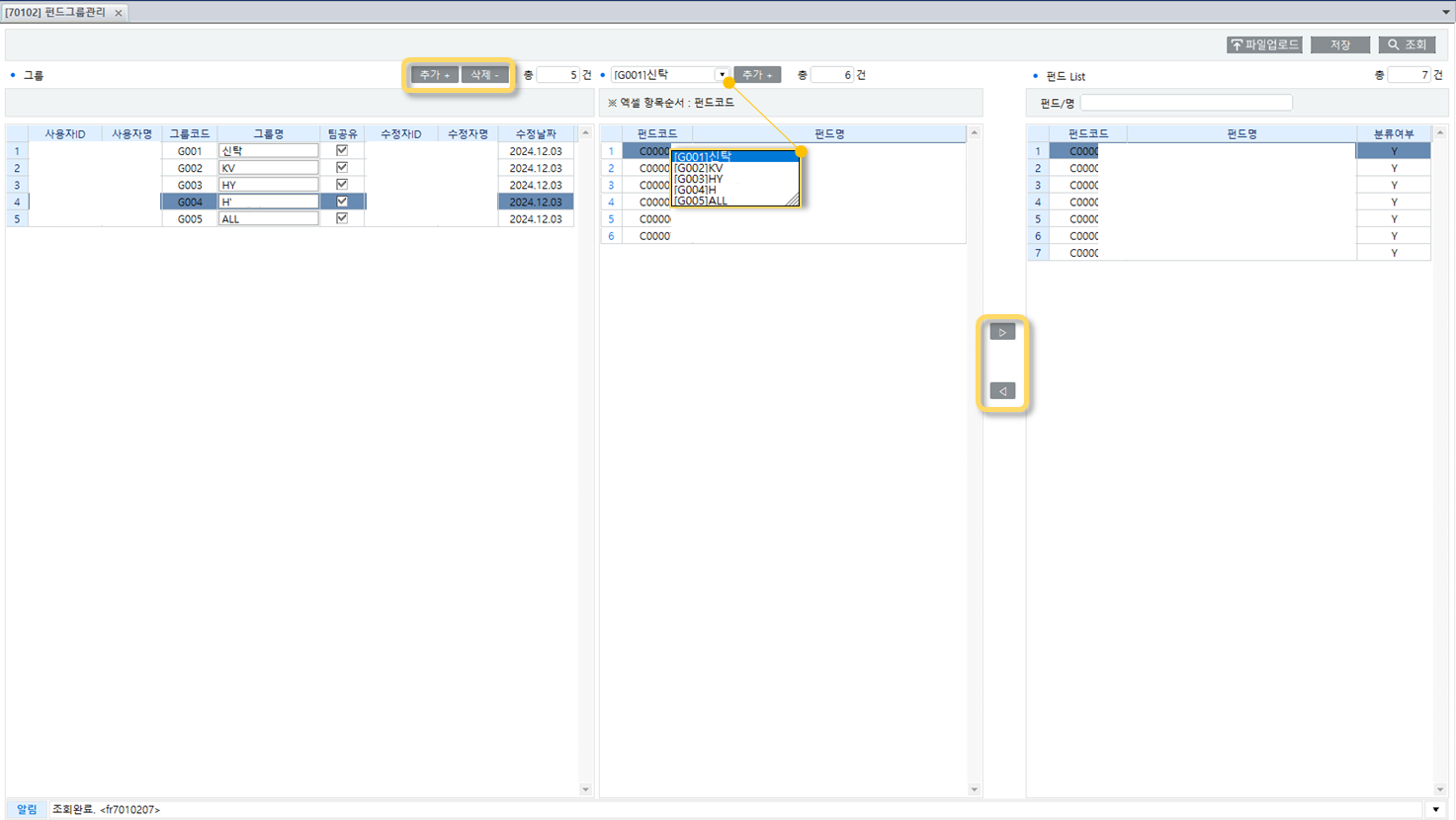
Task: Toggle 팀공유 checkbox for group G003
Action: [342, 185]
